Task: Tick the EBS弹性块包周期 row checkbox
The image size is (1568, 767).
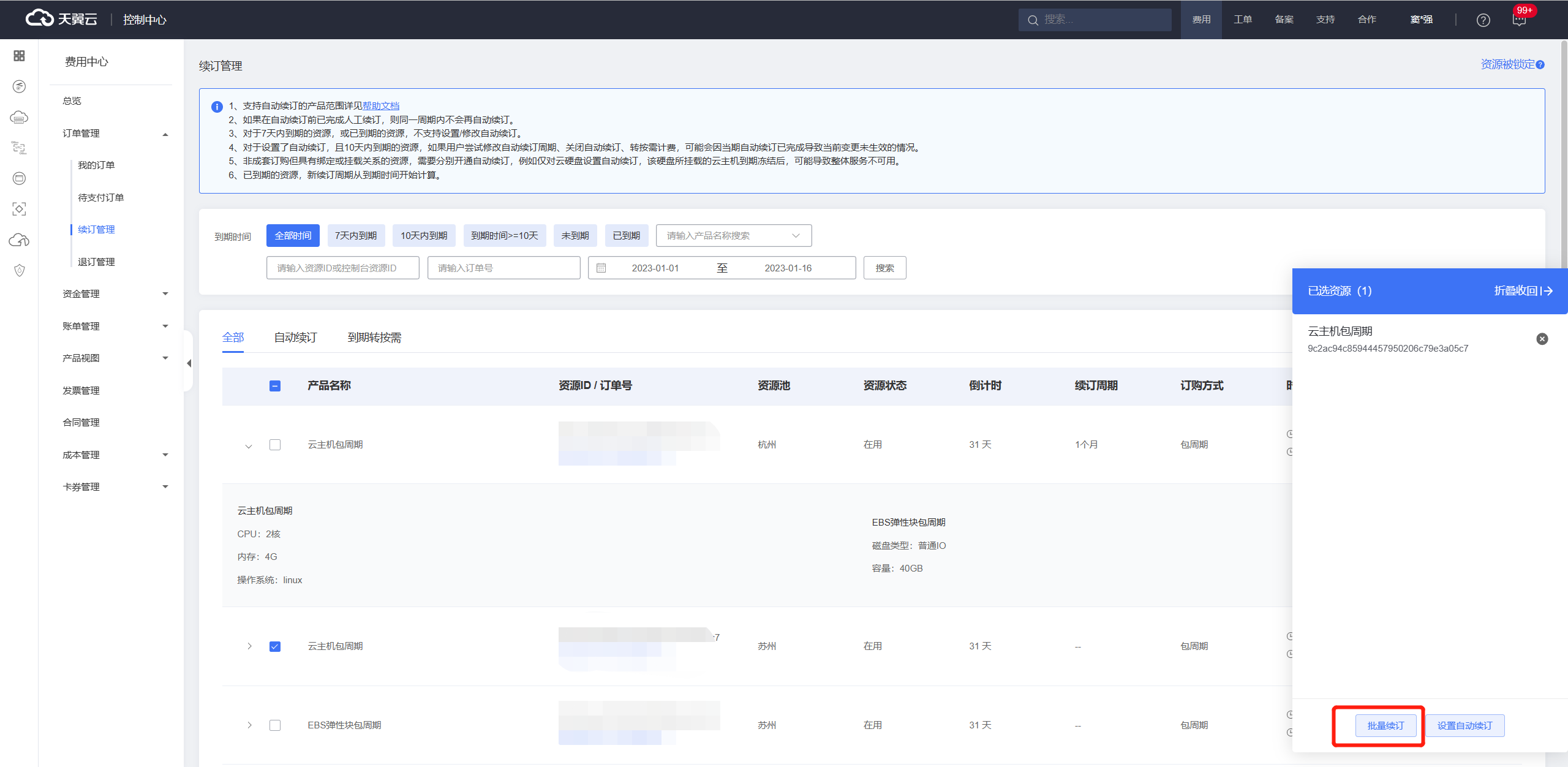Action: (x=275, y=725)
